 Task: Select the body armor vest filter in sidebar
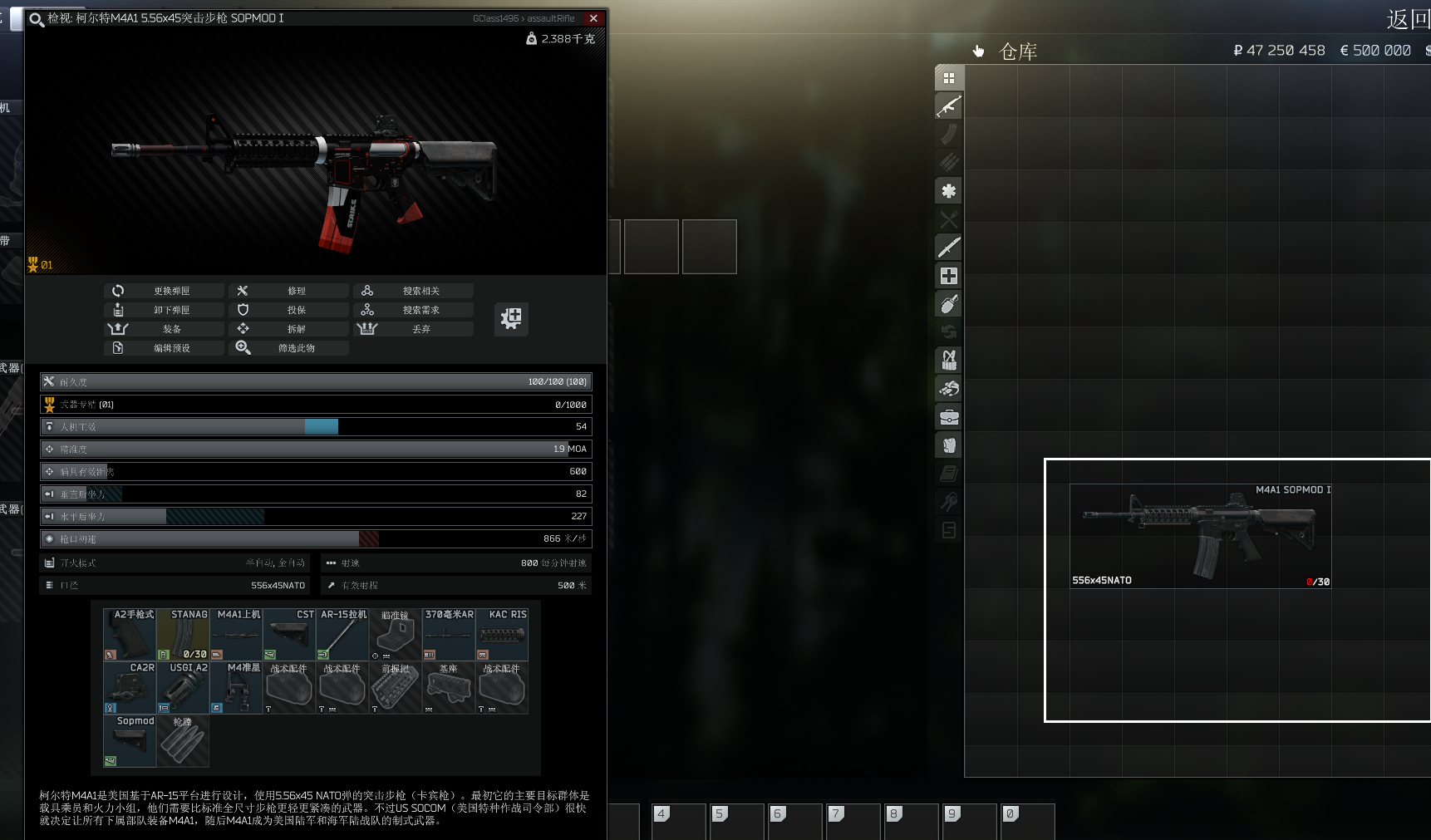pyautogui.click(x=949, y=445)
